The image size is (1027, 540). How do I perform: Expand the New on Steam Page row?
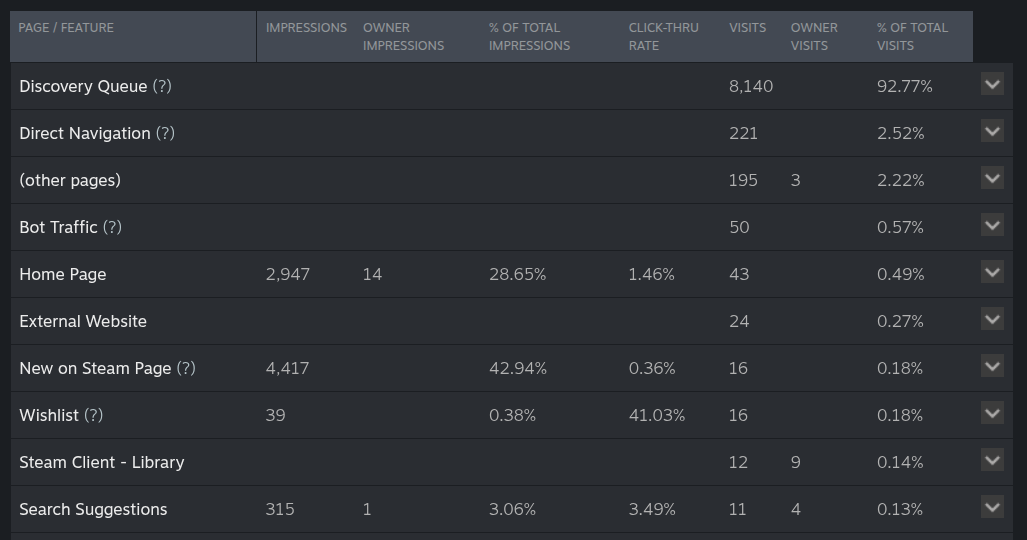pyautogui.click(x=991, y=366)
